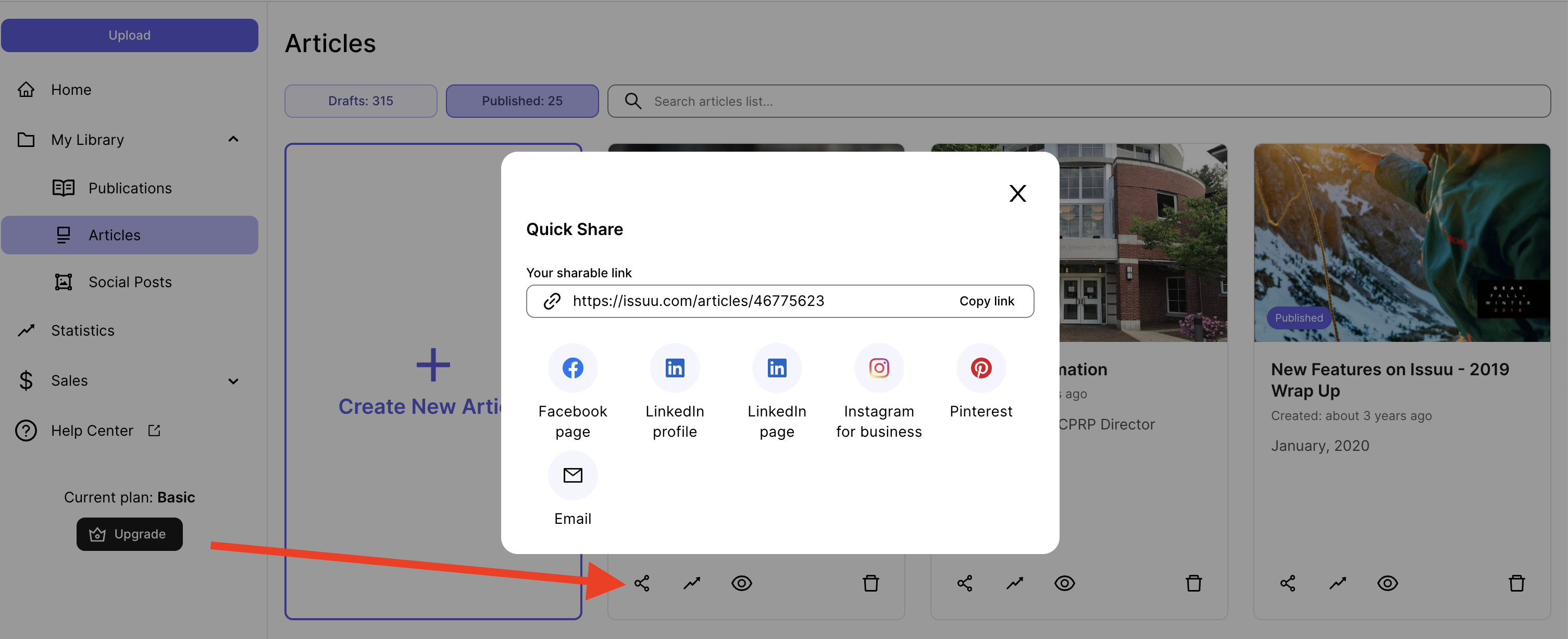Click the Upload button
1568x639 pixels.
pos(130,35)
